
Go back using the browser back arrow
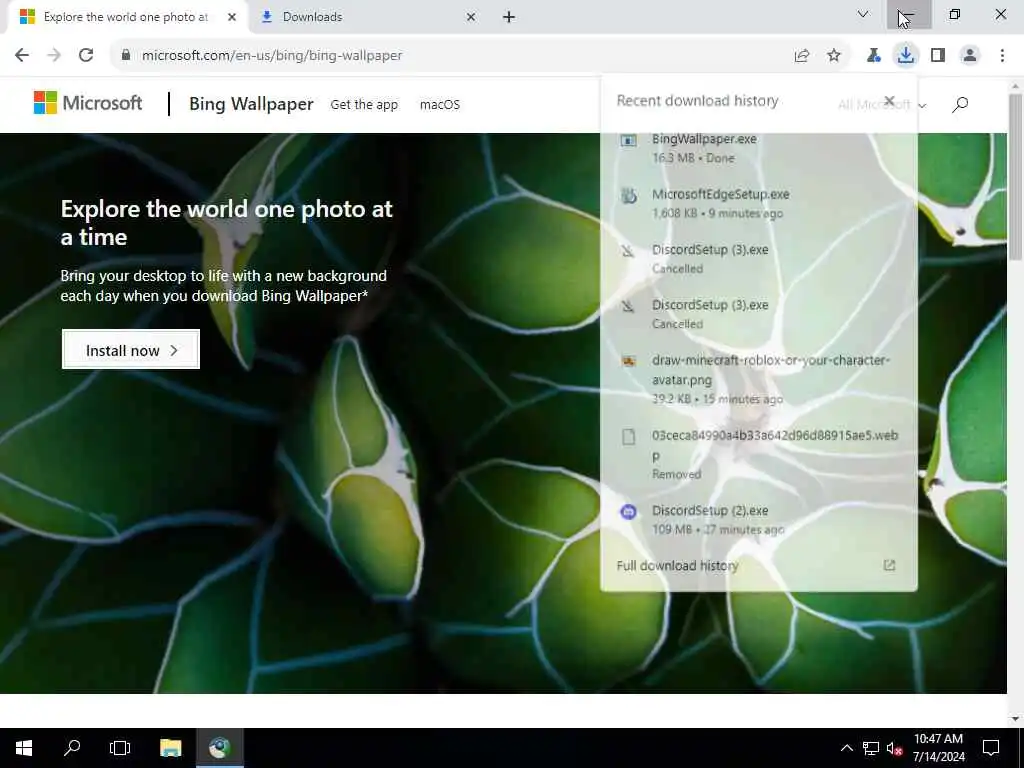click(x=22, y=56)
